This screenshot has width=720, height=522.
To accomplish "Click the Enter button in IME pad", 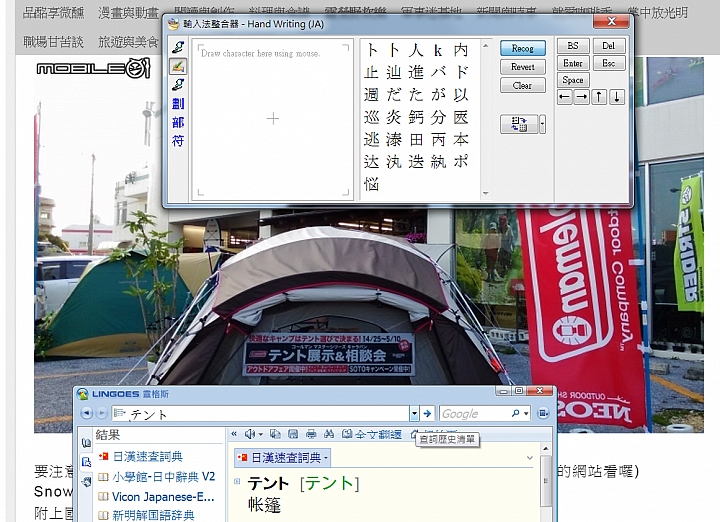I will pyautogui.click(x=573, y=63).
